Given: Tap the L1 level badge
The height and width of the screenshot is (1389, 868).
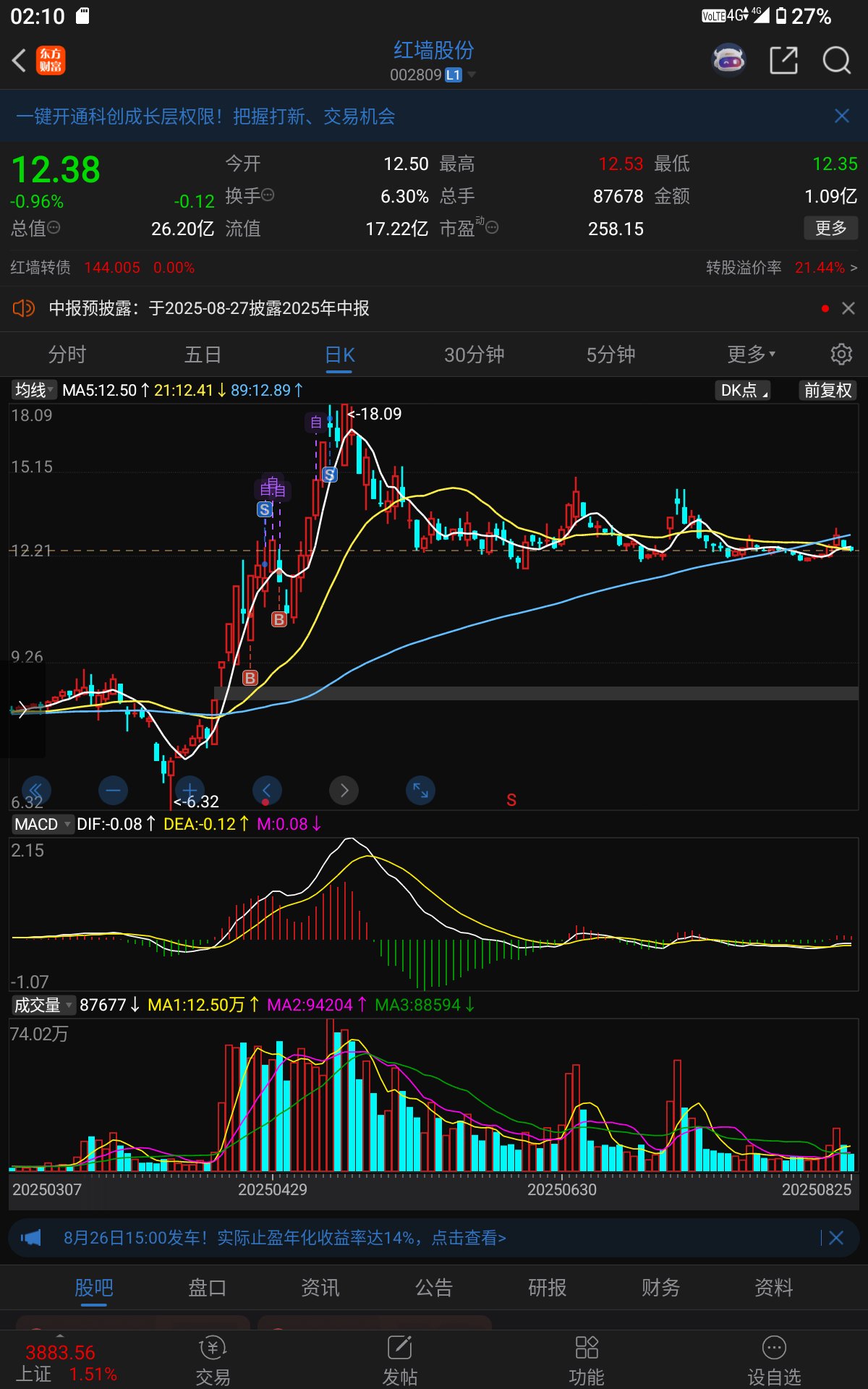Looking at the screenshot, I should click(x=454, y=75).
